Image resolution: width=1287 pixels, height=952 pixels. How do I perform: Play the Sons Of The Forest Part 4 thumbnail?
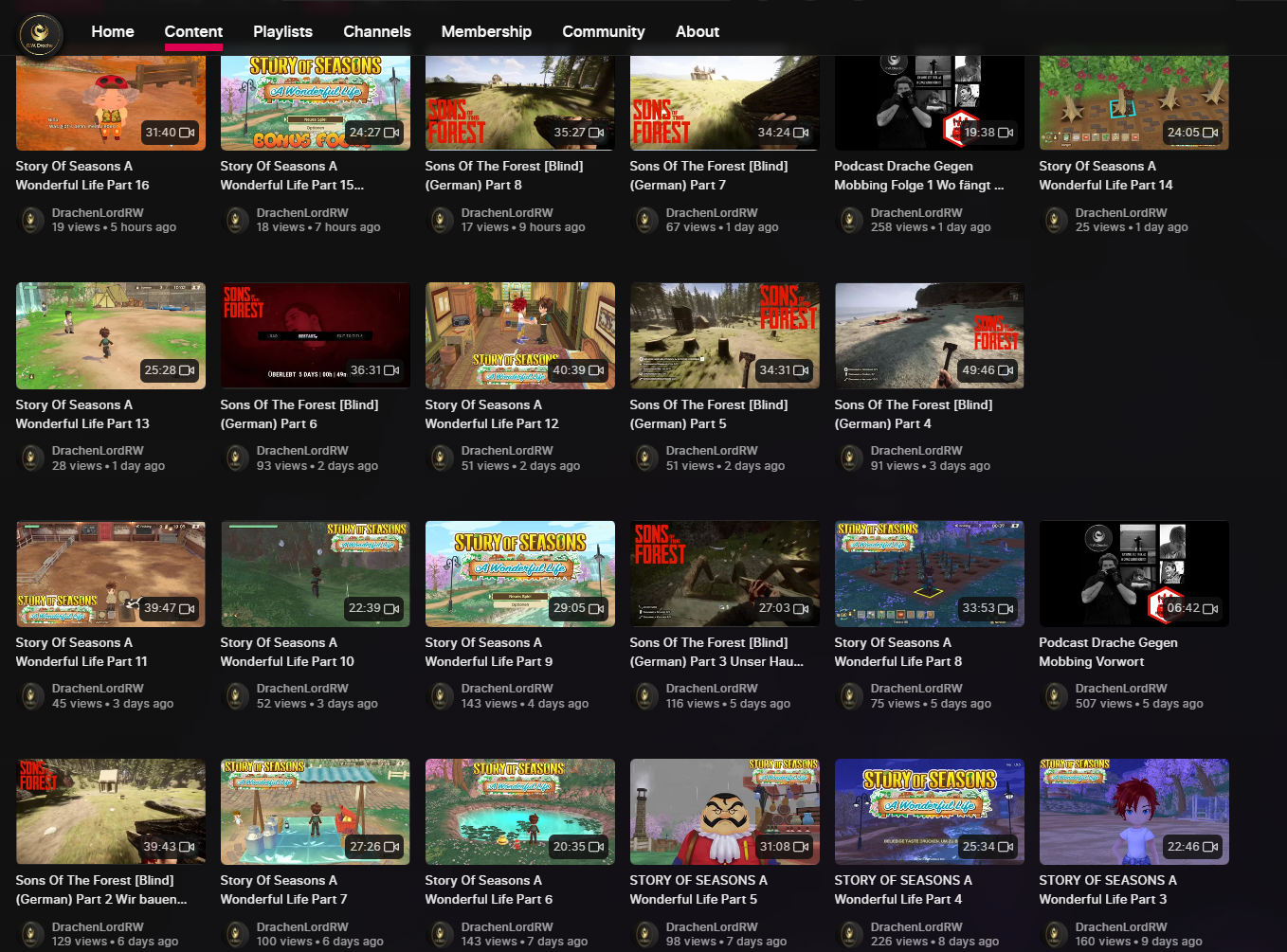(929, 335)
